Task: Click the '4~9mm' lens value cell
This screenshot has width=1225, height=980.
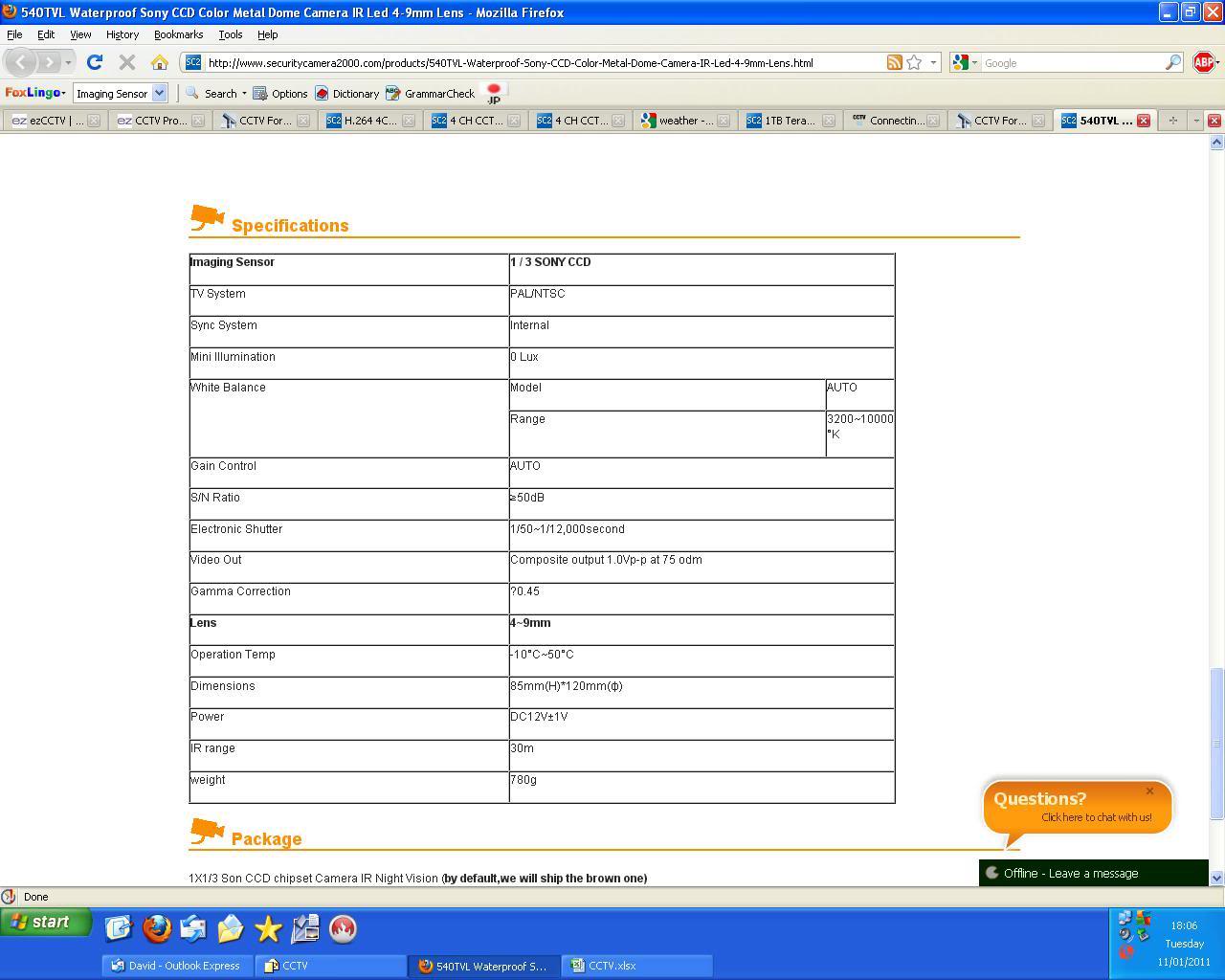Action: click(x=702, y=630)
